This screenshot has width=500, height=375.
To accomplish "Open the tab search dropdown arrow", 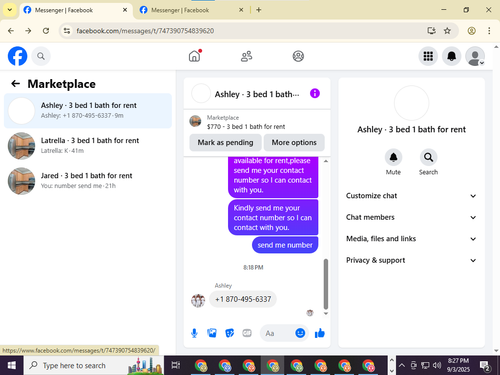I will pos(10,10).
